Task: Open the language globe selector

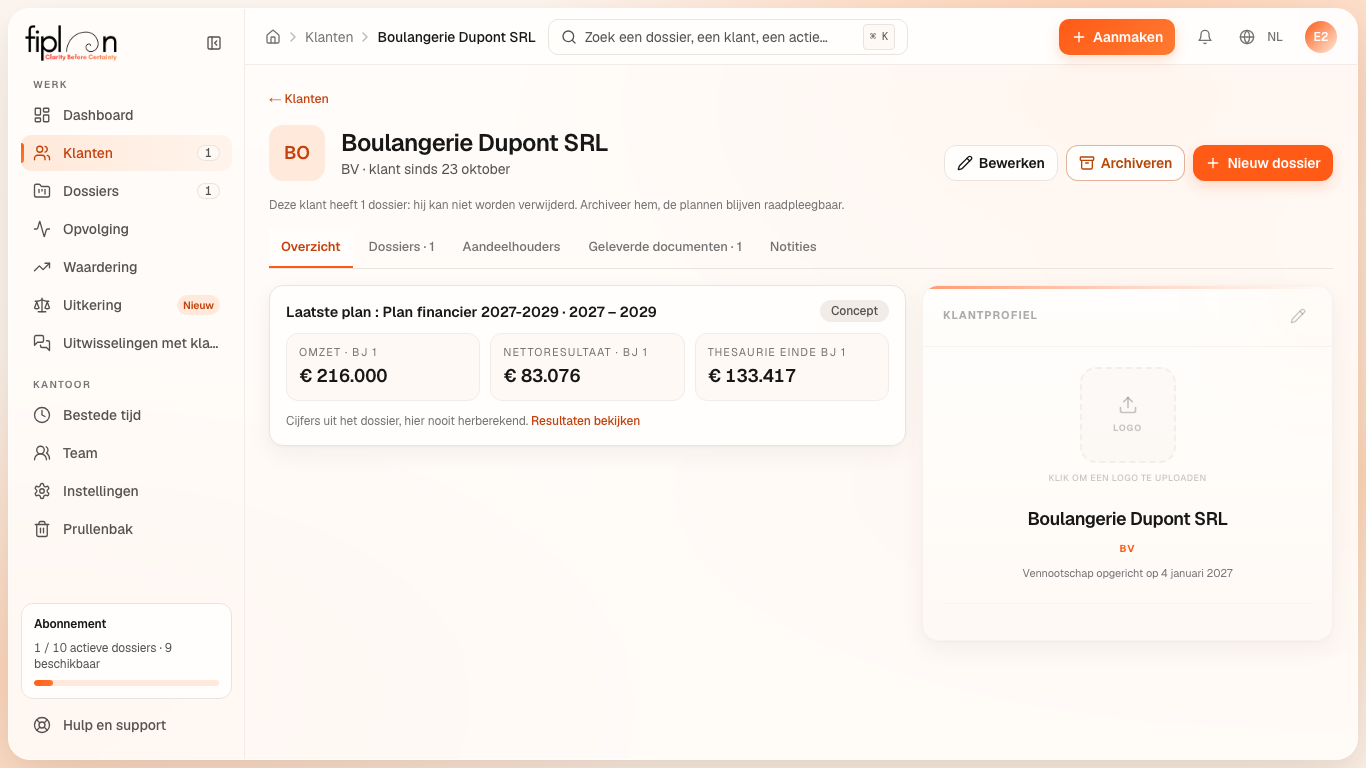Action: 1261,37
